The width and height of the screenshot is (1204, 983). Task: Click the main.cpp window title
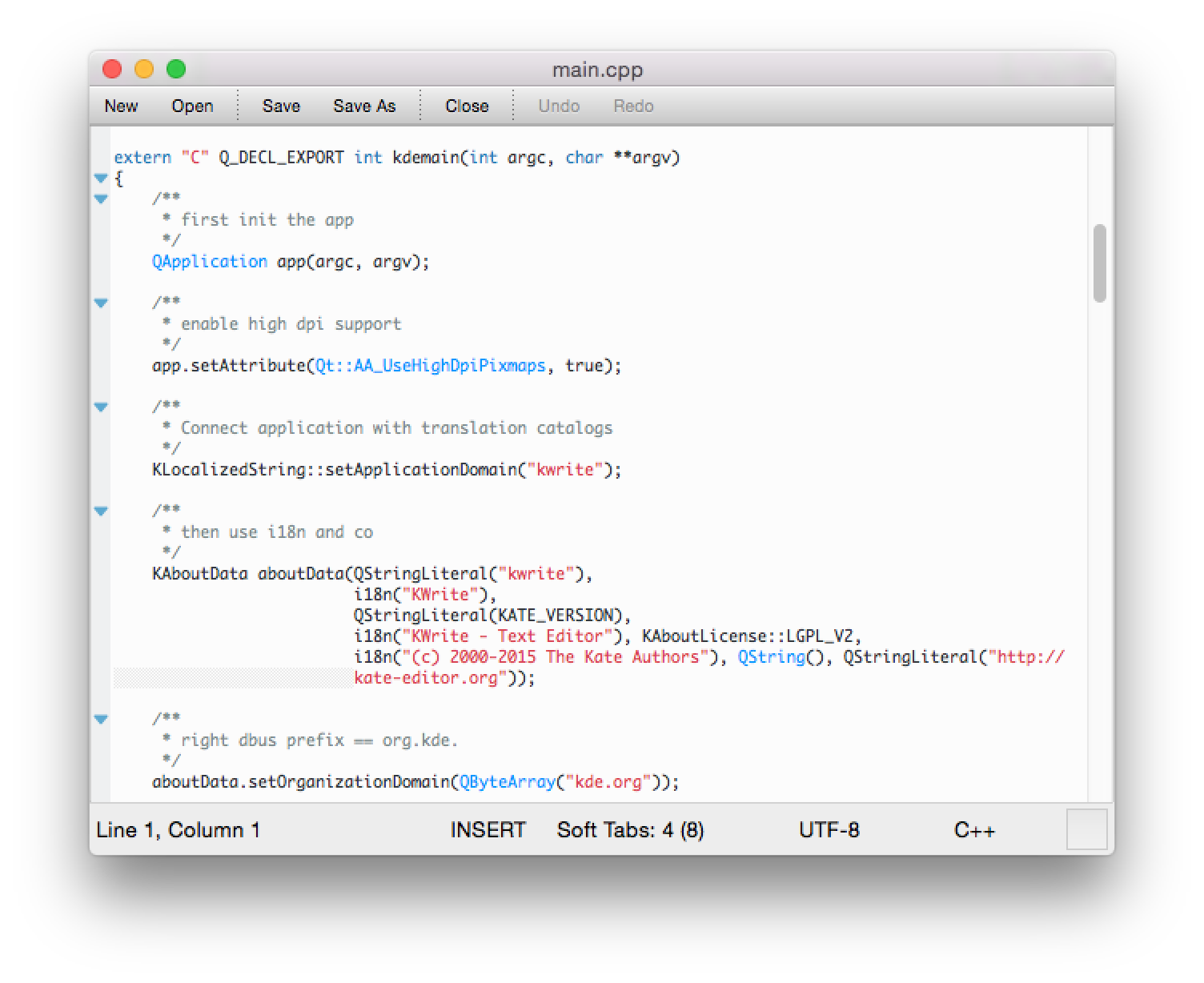[597, 70]
